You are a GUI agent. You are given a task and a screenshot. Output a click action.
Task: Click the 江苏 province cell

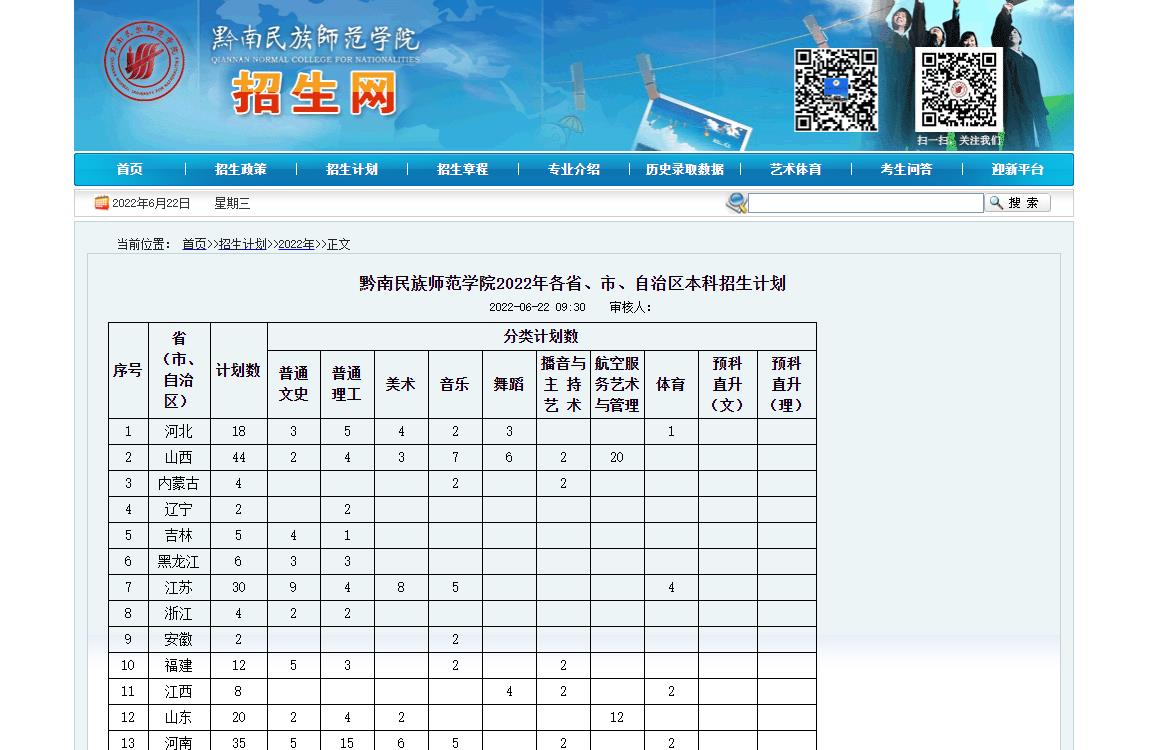[x=178, y=588]
